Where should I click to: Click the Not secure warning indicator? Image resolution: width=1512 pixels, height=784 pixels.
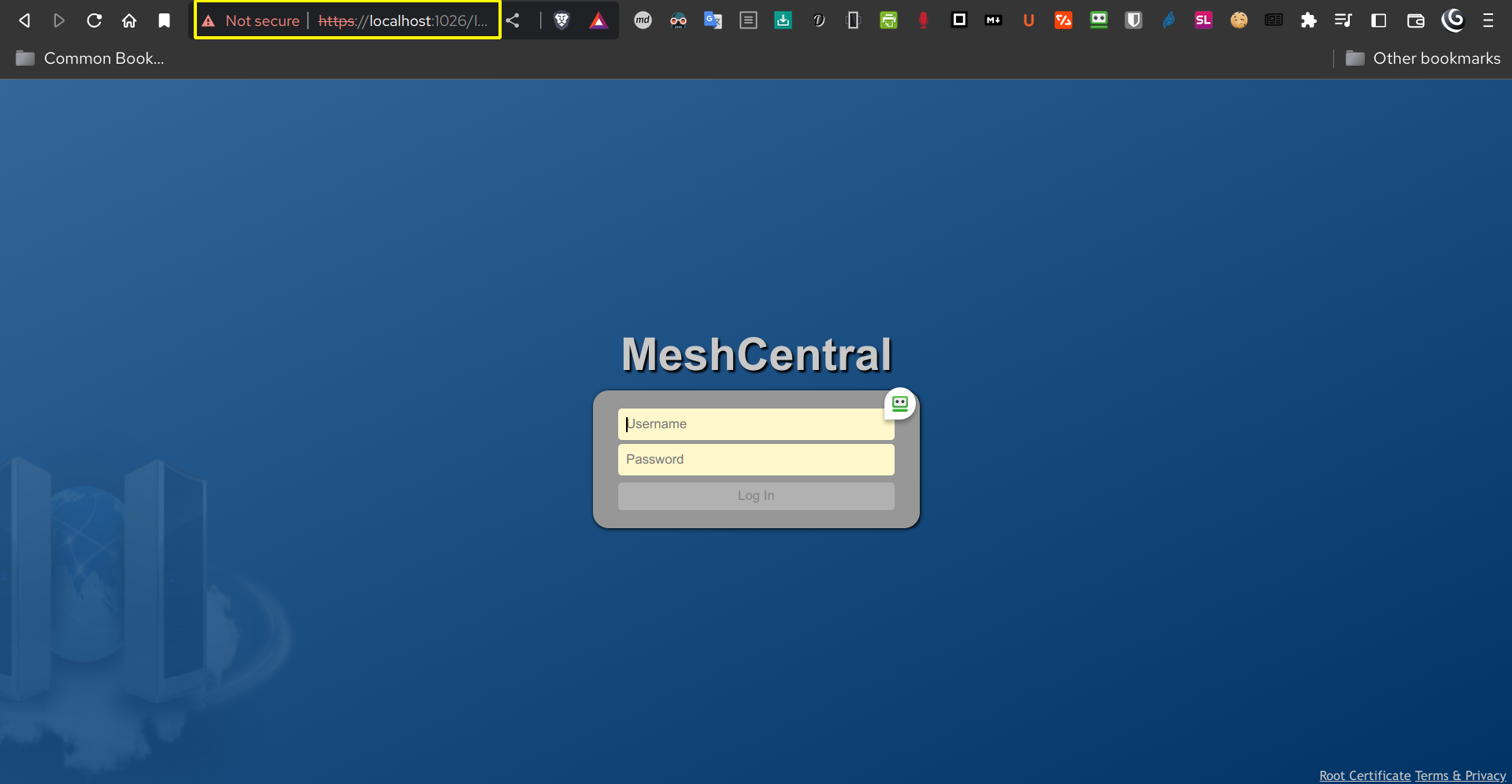tap(251, 20)
